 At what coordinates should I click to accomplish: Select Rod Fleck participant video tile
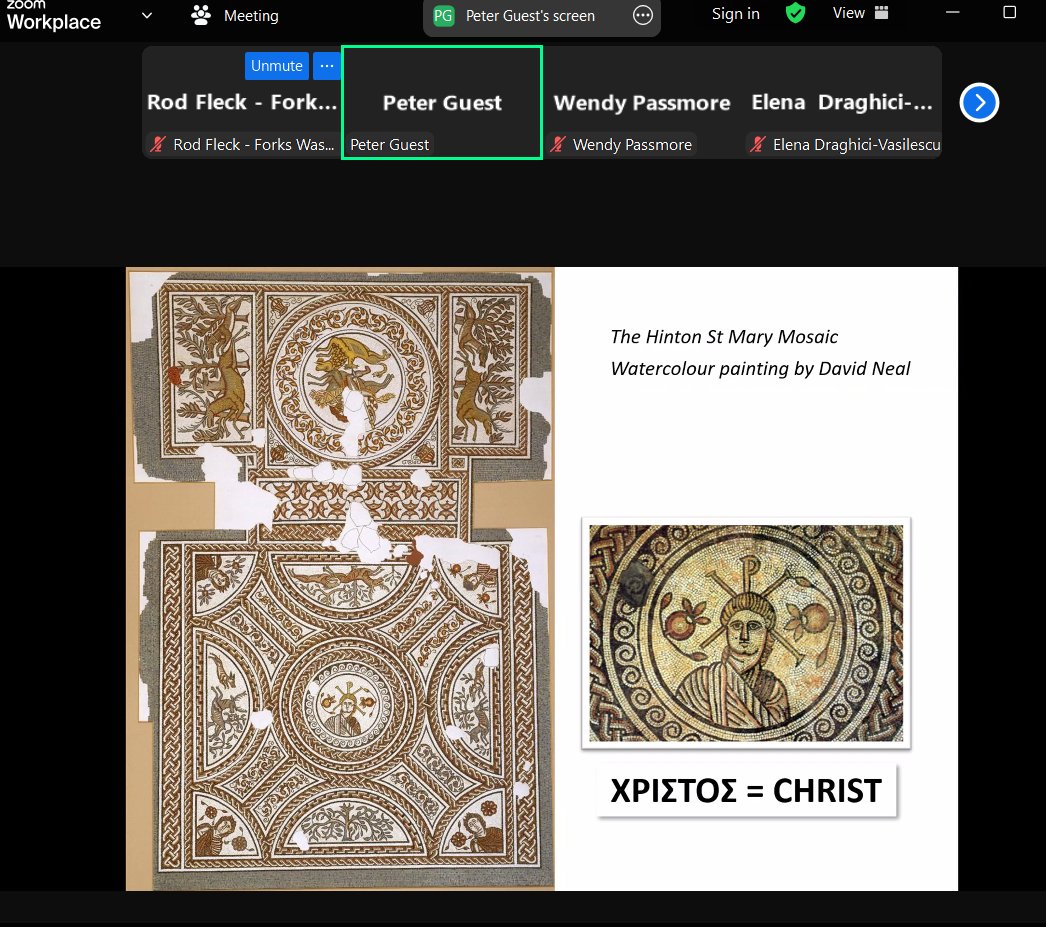click(242, 103)
